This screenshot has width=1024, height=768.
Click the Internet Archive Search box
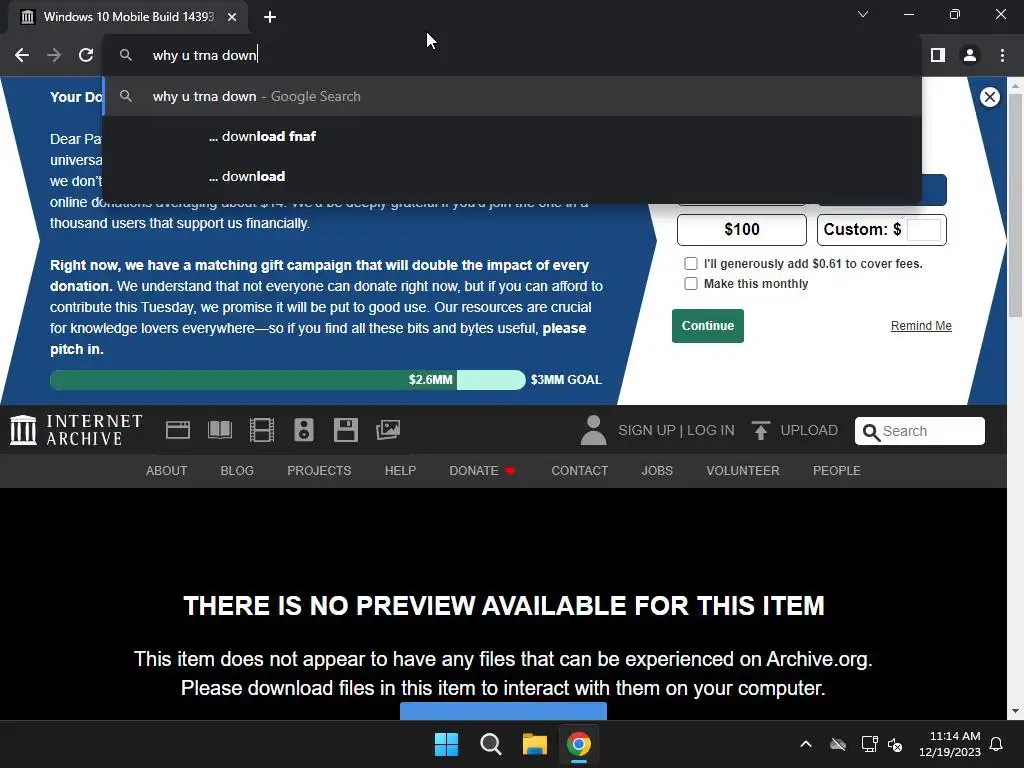tap(920, 431)
